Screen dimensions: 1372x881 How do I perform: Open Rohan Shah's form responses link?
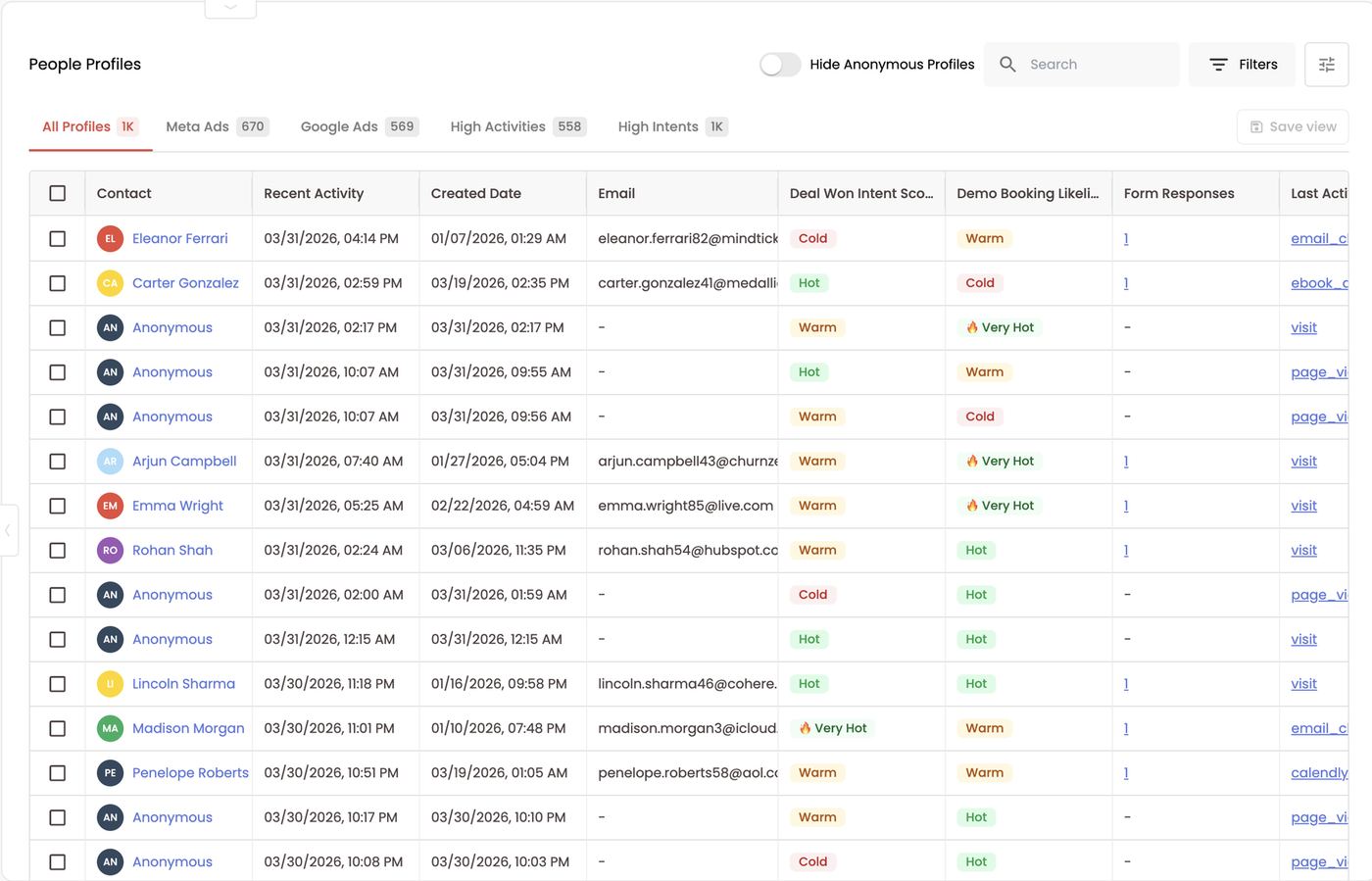pyautogui.click(x=1126, y=551)
